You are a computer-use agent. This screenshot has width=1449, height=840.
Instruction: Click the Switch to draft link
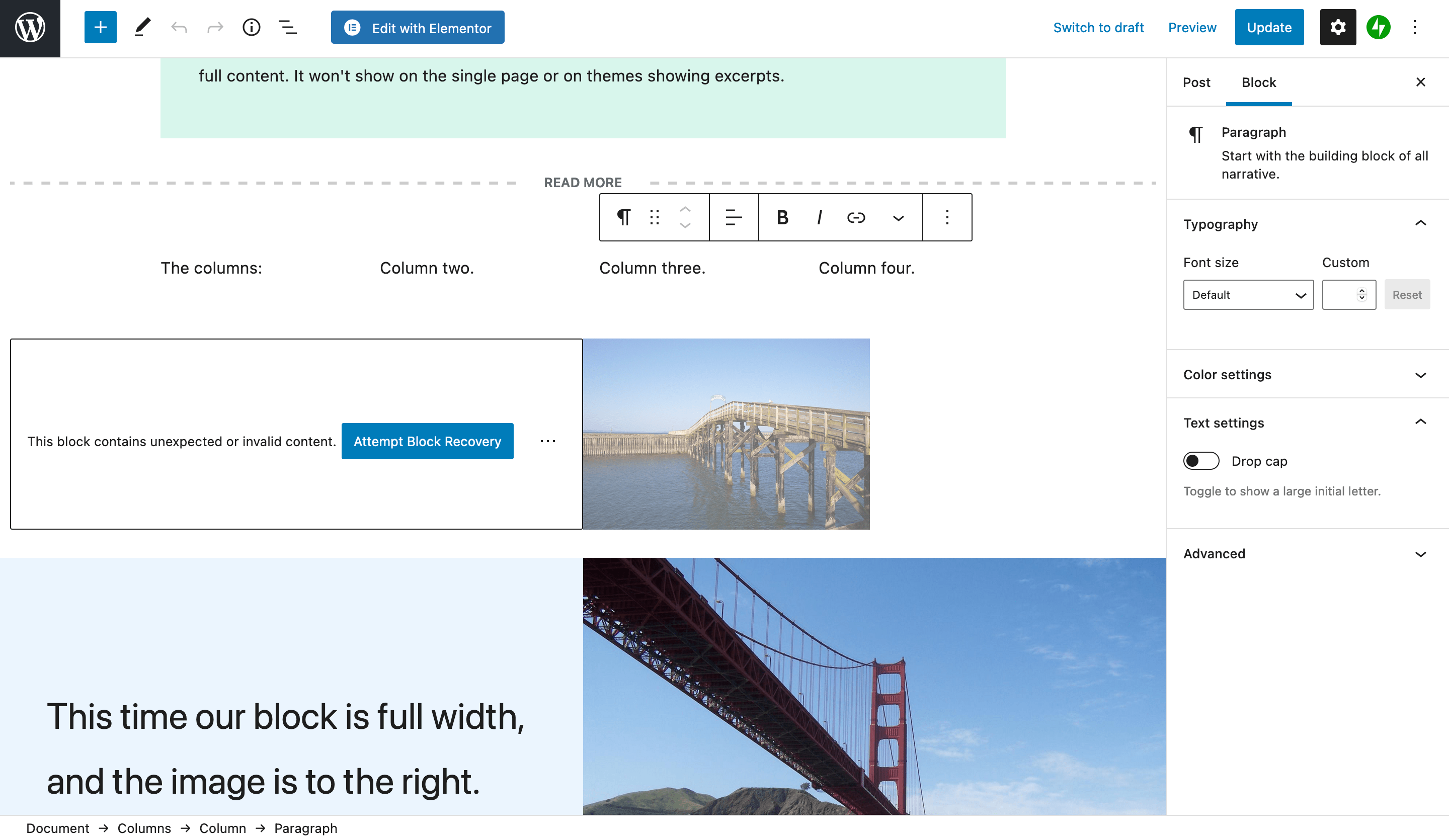(x=1098, y=27)
